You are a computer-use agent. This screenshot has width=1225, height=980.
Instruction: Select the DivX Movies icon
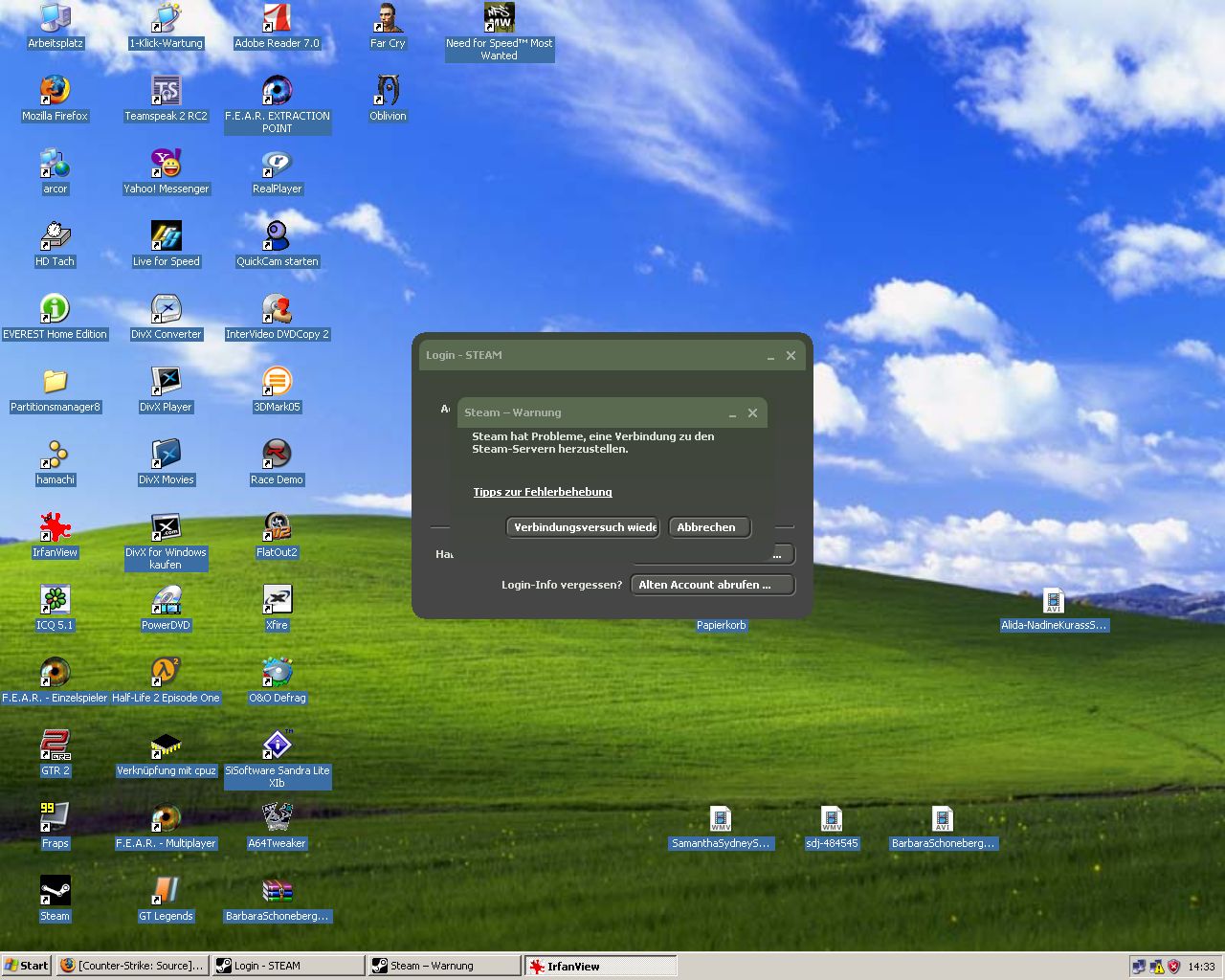[x=166, y=463]
